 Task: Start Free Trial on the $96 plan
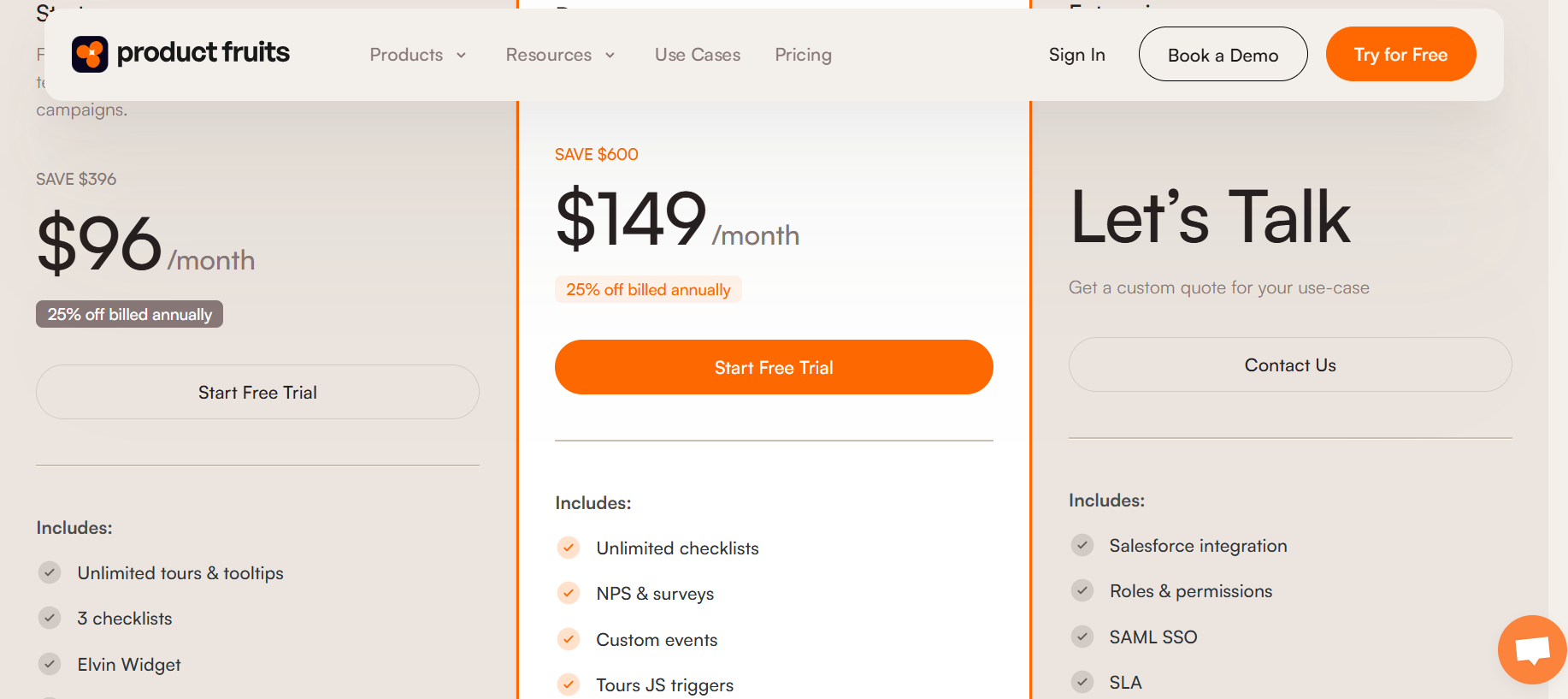257,392
